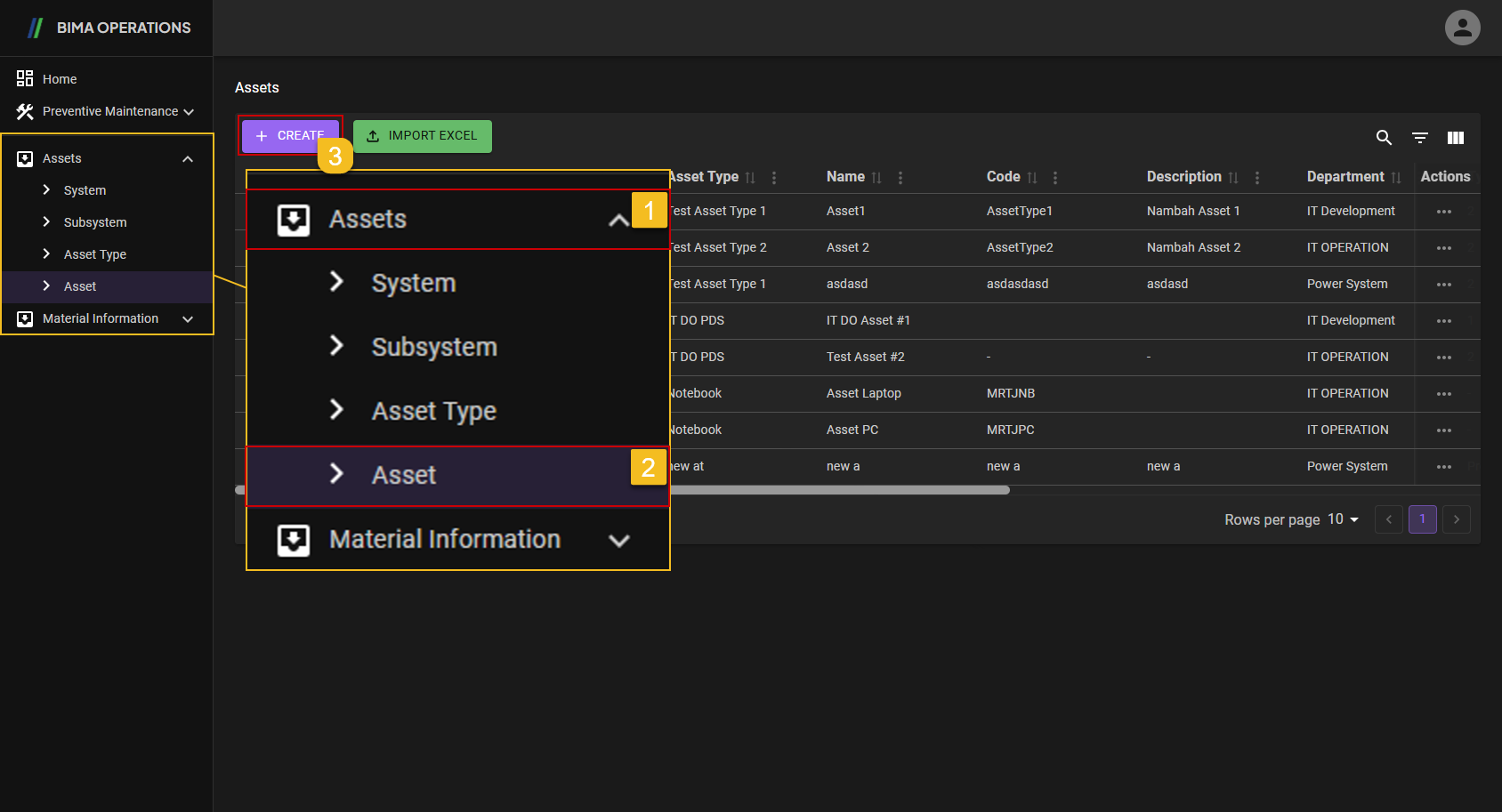Open the table filter icon
1502x812 pixels.
pyautogui.click(x=1419, y=137)
